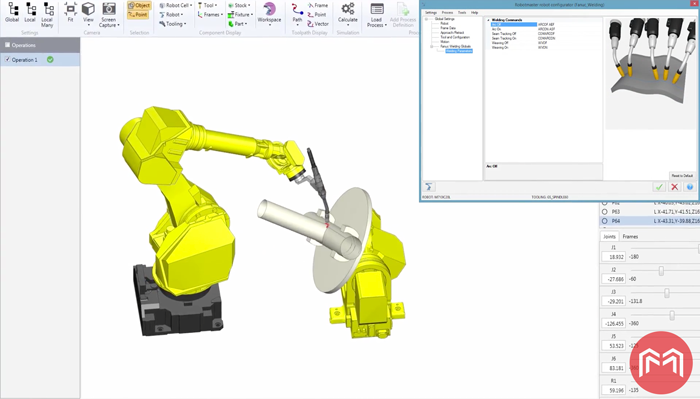The height and width of the screenshot is (399, 700).
Task: Select the P63 point radio
Action: point(604,212)
